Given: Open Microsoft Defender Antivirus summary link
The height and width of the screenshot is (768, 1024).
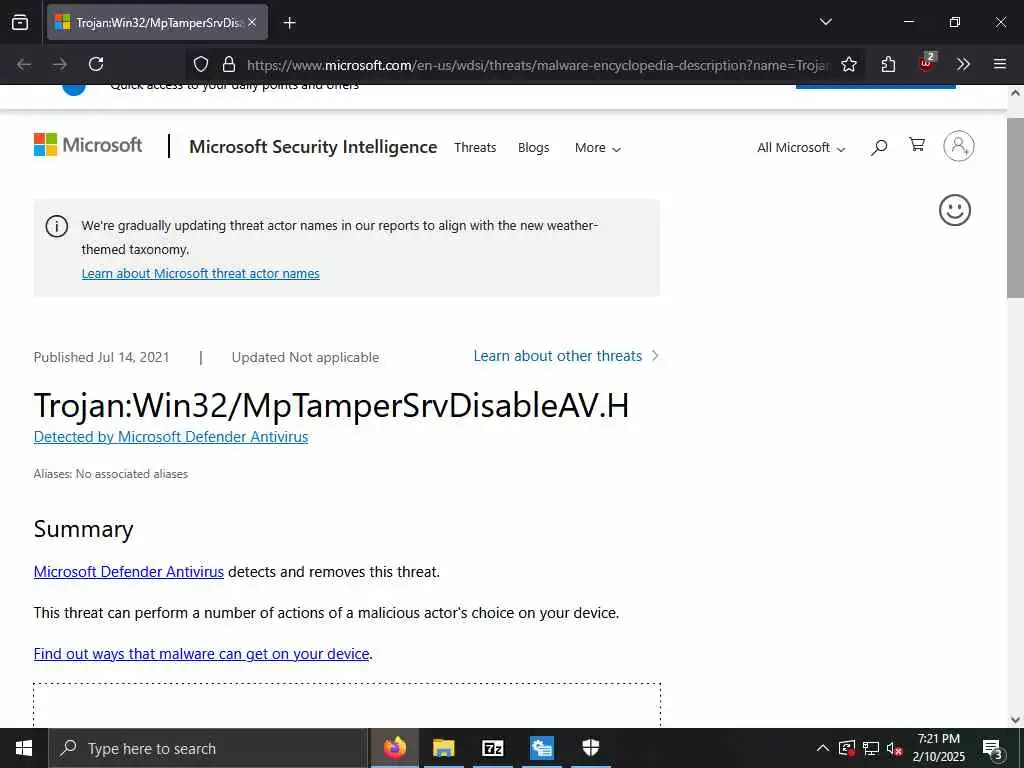Looking at the screenshot, I should 129,572.
